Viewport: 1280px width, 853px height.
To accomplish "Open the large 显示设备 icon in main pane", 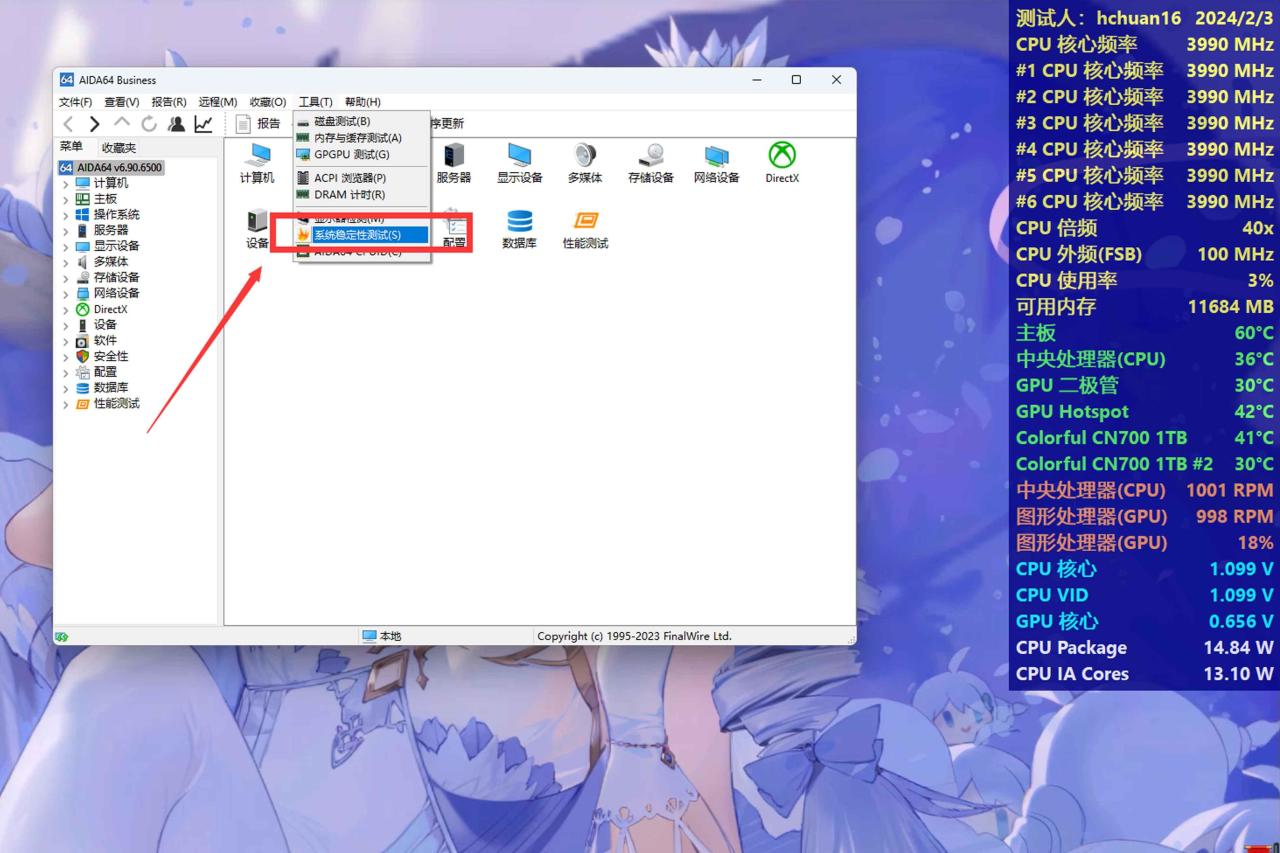I will [x=520, y=163].
